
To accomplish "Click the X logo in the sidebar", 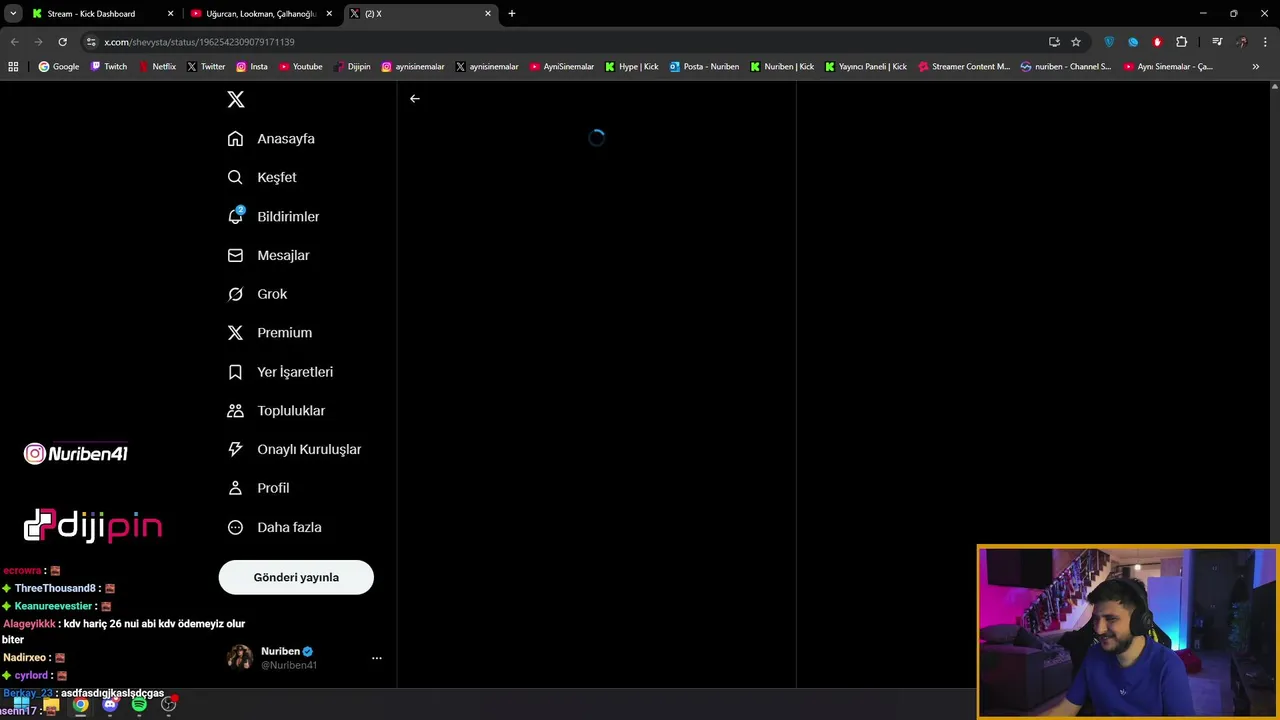I will pyautogui.click(x=236, y=99).
